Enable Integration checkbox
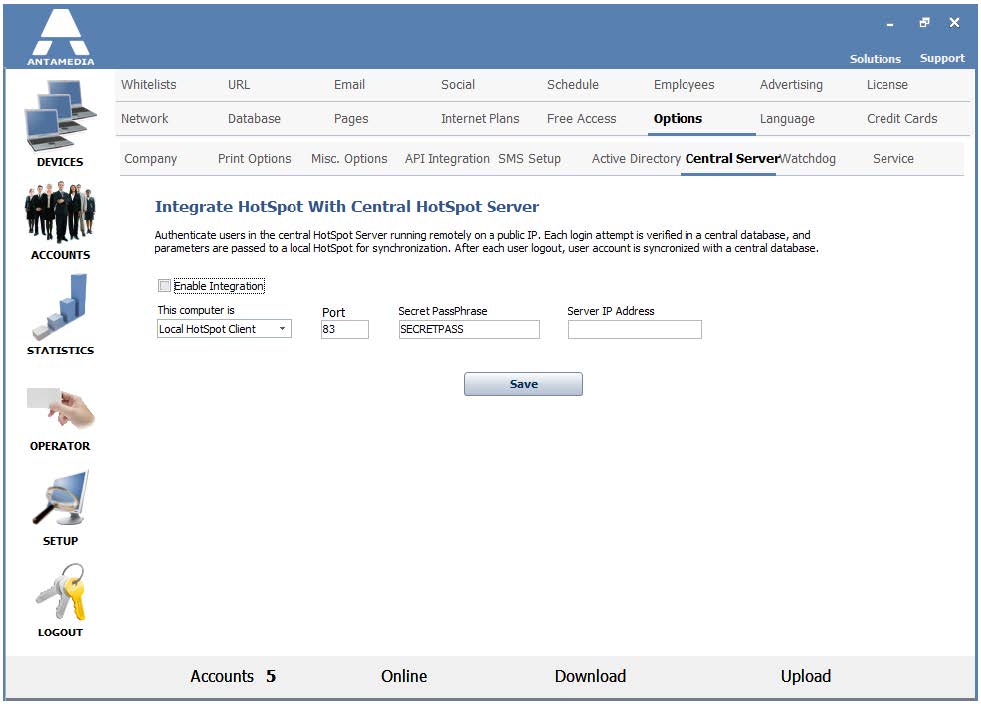This screenshot has height=704, width=981. (165, 286)
